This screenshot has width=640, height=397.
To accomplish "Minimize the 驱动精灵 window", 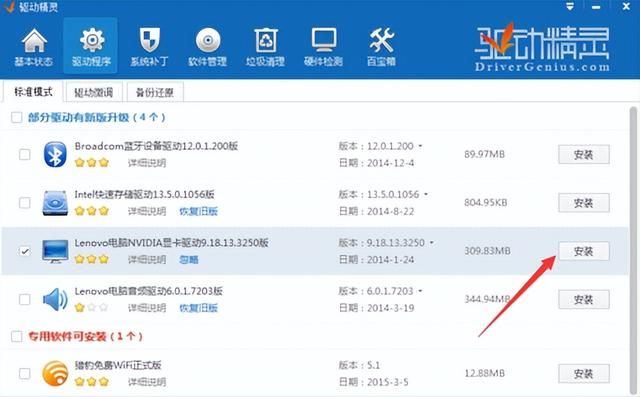I will click(596, 7).
